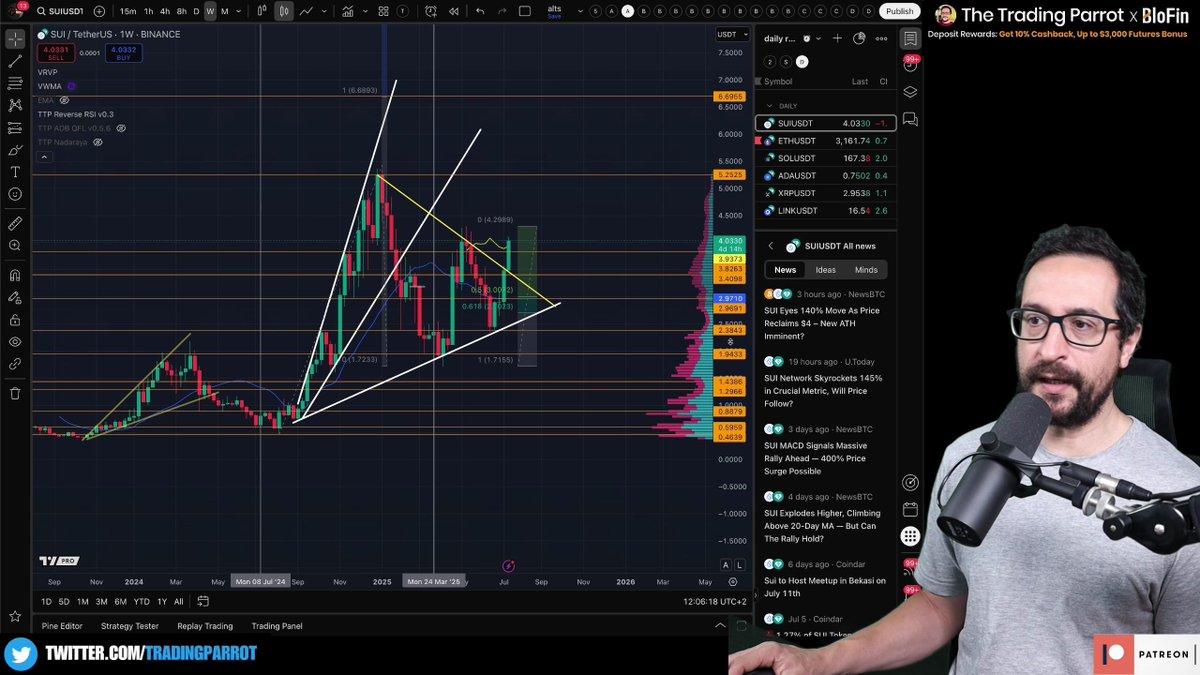Viewport: 1200px width, 675px height.
Task: Toggle hide all drawings eye icon
Action: pyautogui.click(x=15, y=342)
